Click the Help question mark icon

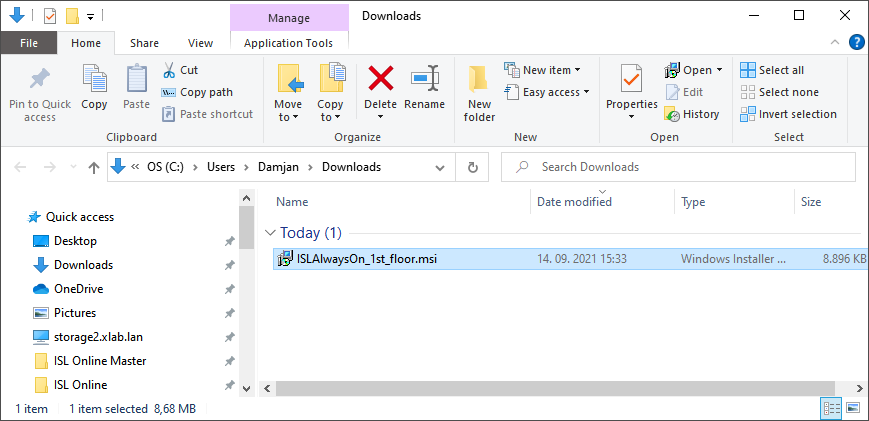click(x=856, y=42)
